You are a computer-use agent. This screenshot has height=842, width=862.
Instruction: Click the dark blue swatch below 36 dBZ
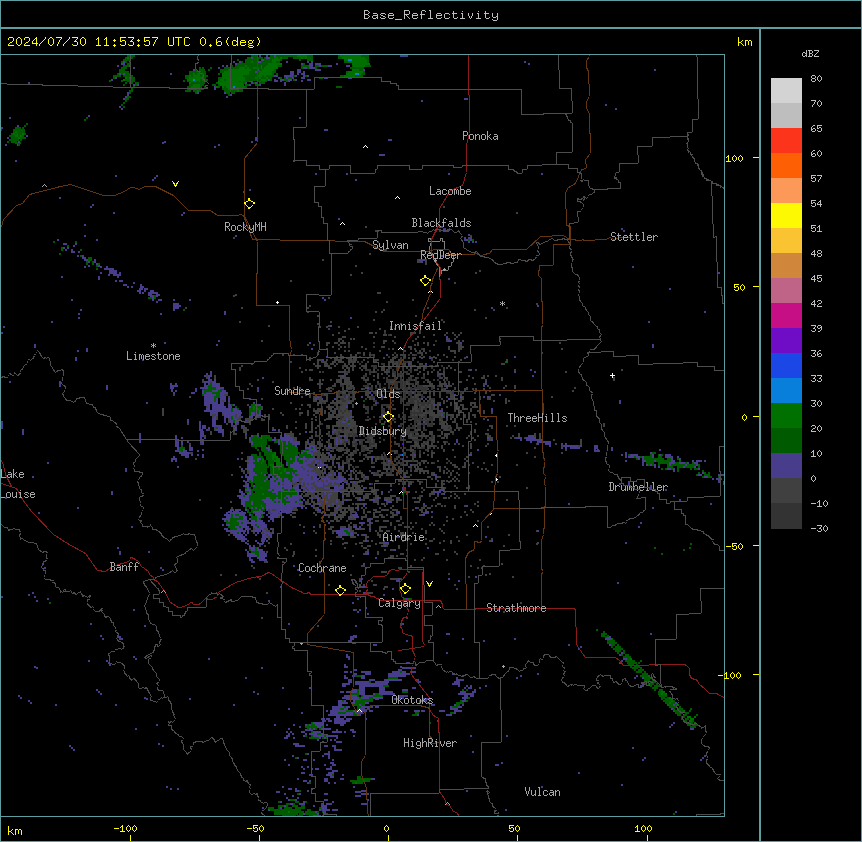[786, 365]
